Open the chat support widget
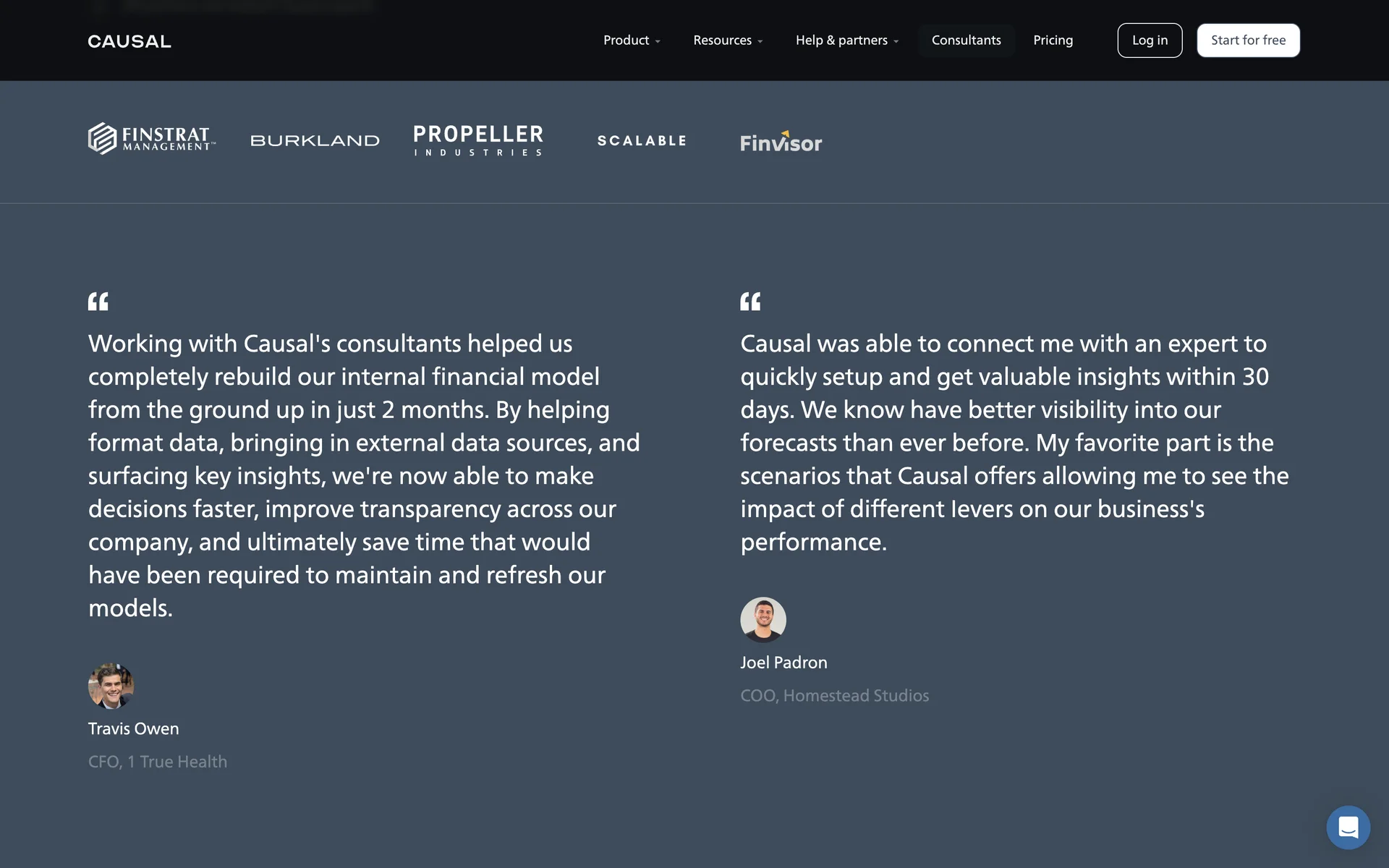1389x868 pixels. [x=1348, y=827]
